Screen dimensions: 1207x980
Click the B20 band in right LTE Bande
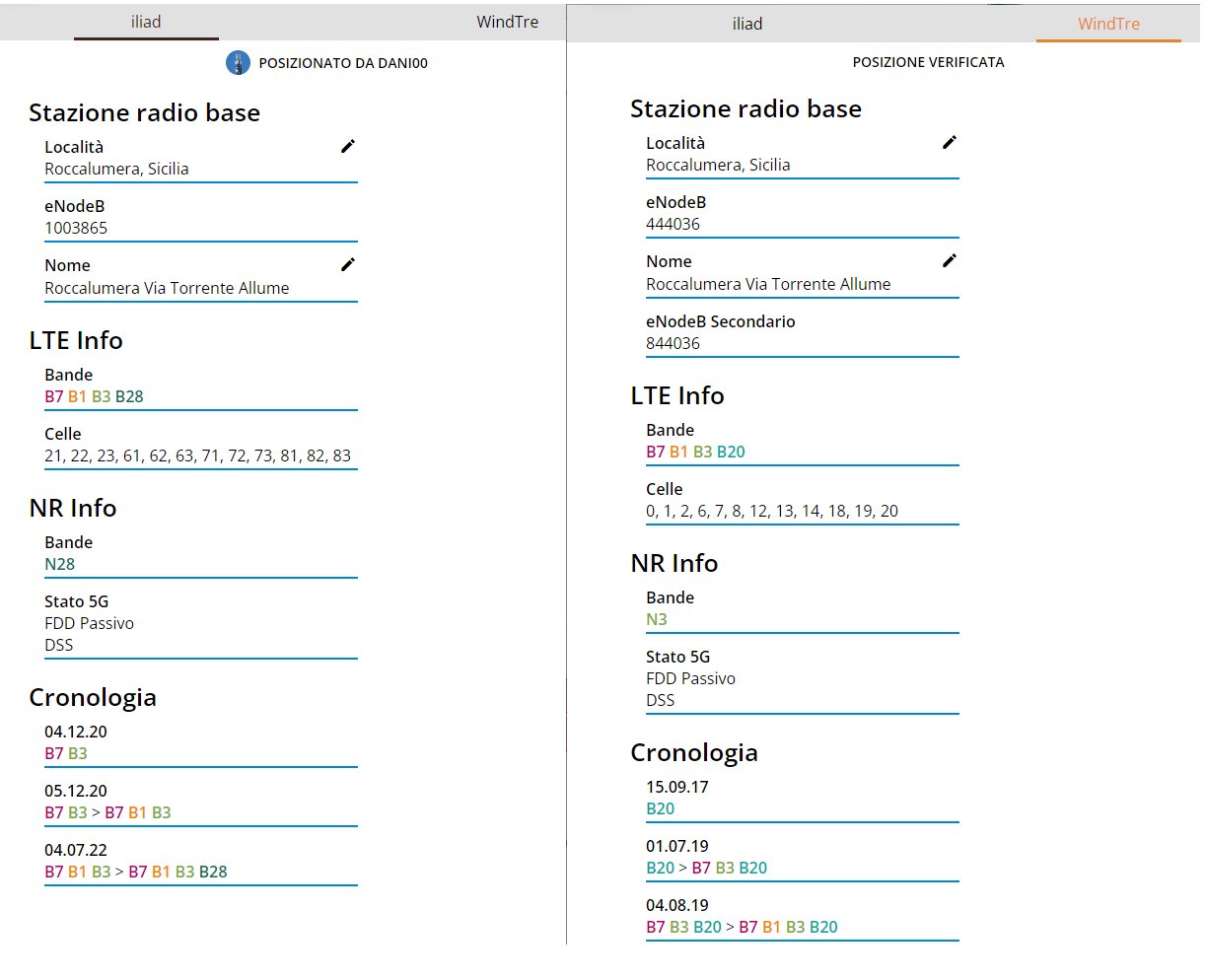(731, 452)
